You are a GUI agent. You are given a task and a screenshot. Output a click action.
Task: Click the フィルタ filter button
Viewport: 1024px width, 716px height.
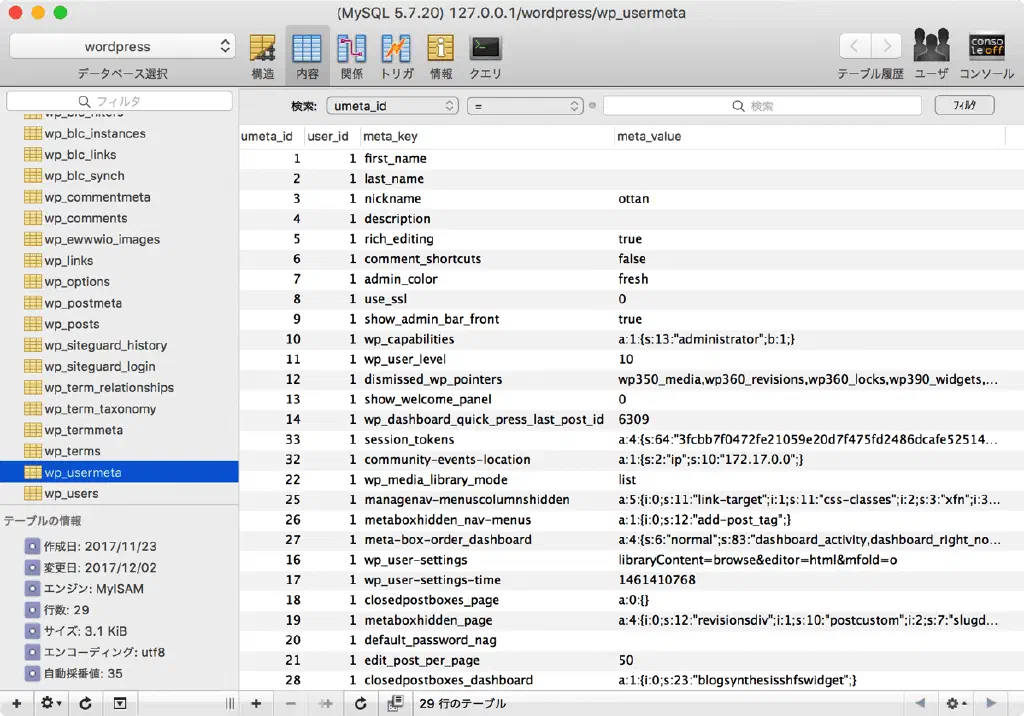coord(964,105)
